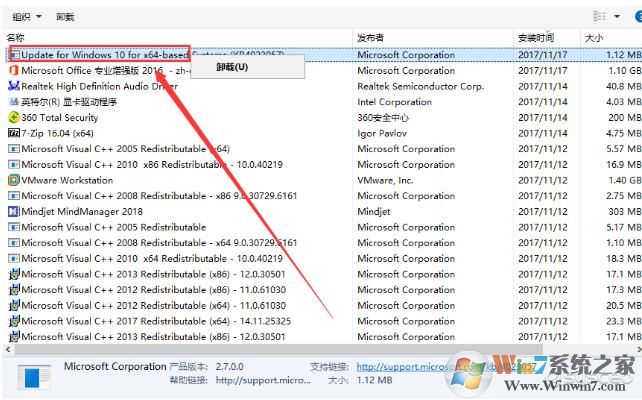The height and width of the screenshot is (400, 642).
Task: Click the 卸载 toolbar button
Action: (x=65, y=17)
